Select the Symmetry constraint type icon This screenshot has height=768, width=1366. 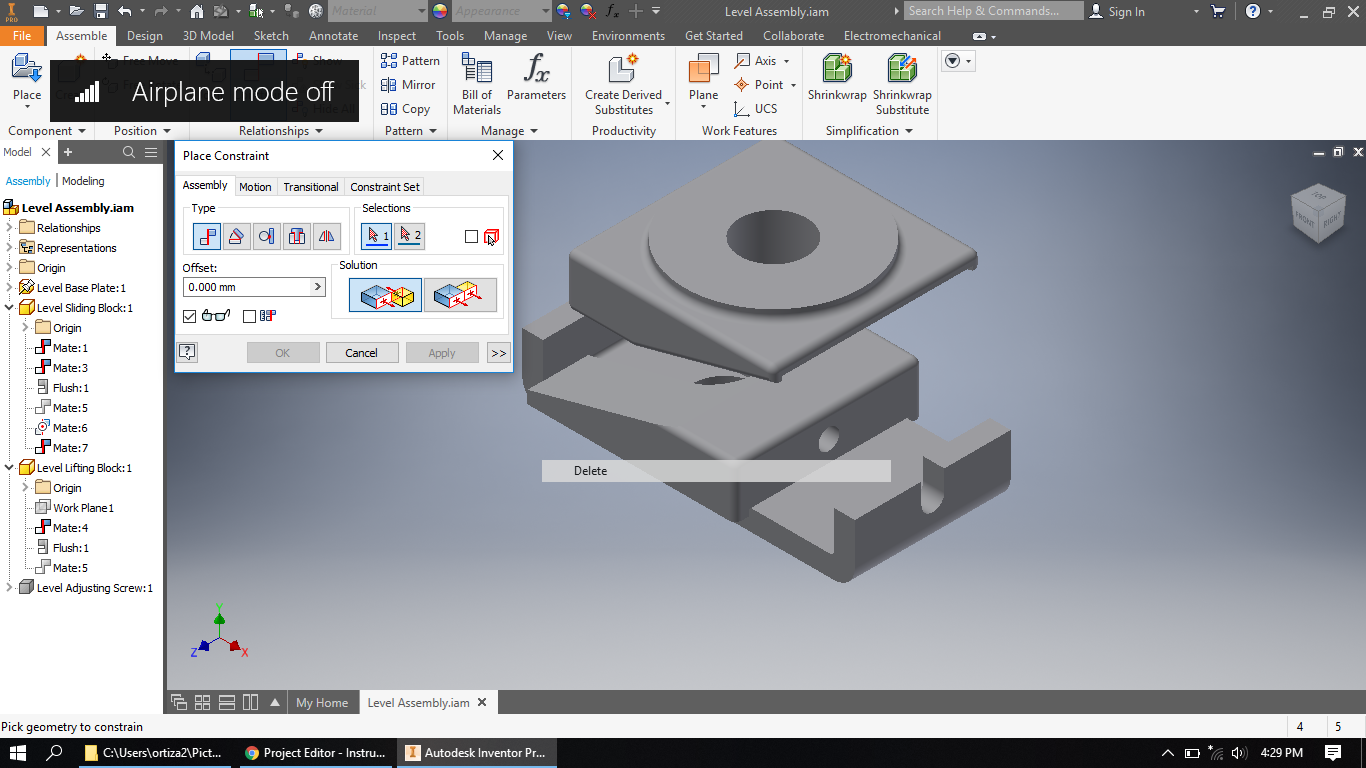[327, 236]
